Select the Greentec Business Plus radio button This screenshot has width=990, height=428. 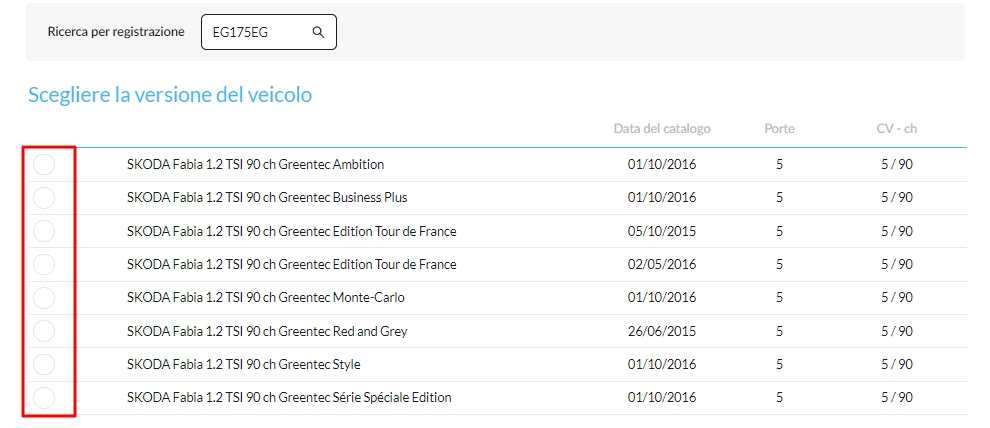coord(44,198)
